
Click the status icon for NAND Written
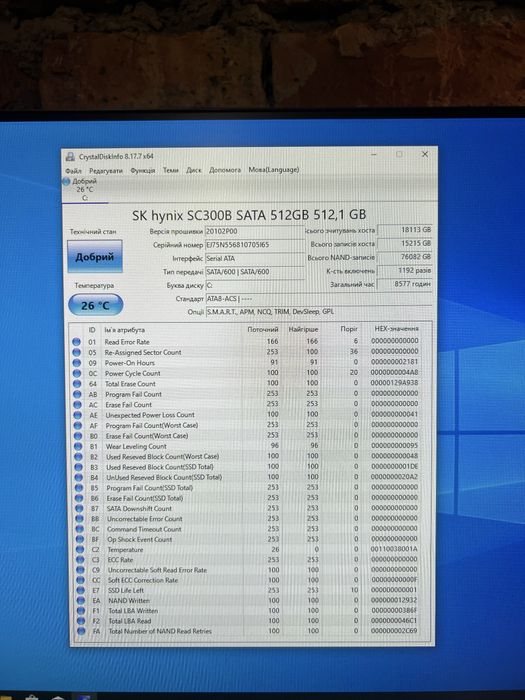click(x=81, y=600)
